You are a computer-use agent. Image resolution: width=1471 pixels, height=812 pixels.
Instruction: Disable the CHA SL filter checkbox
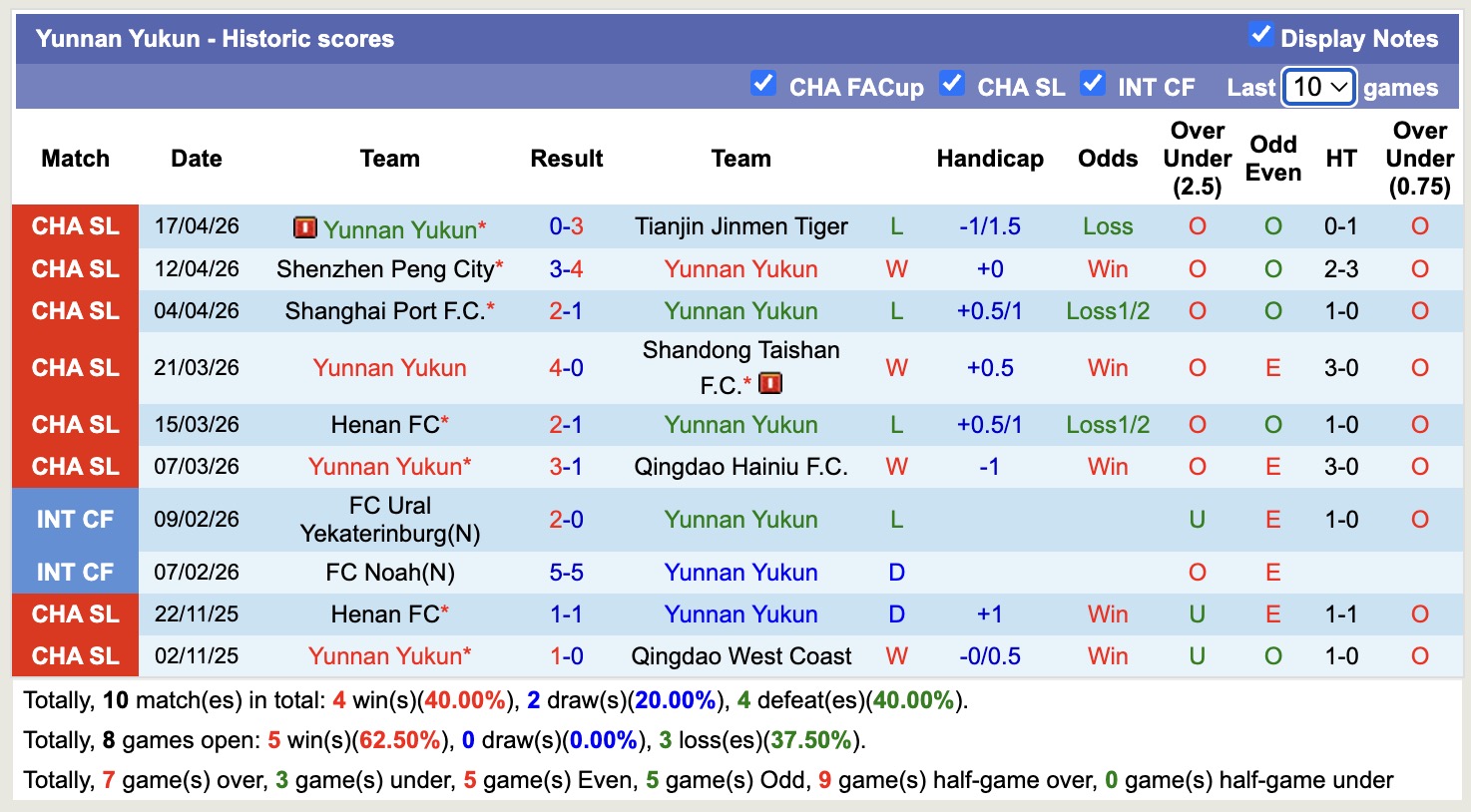tap(952, 84)
